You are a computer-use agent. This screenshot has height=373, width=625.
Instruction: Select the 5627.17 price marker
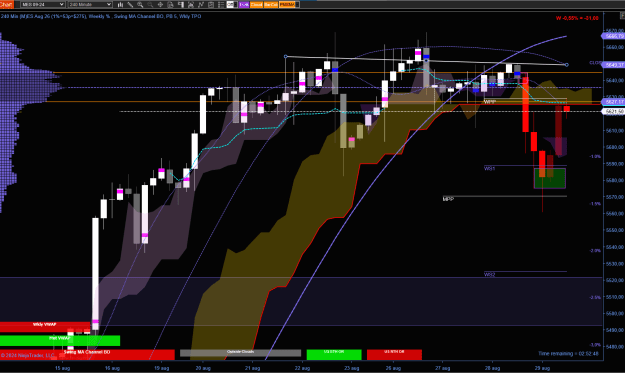pos(613,102)
